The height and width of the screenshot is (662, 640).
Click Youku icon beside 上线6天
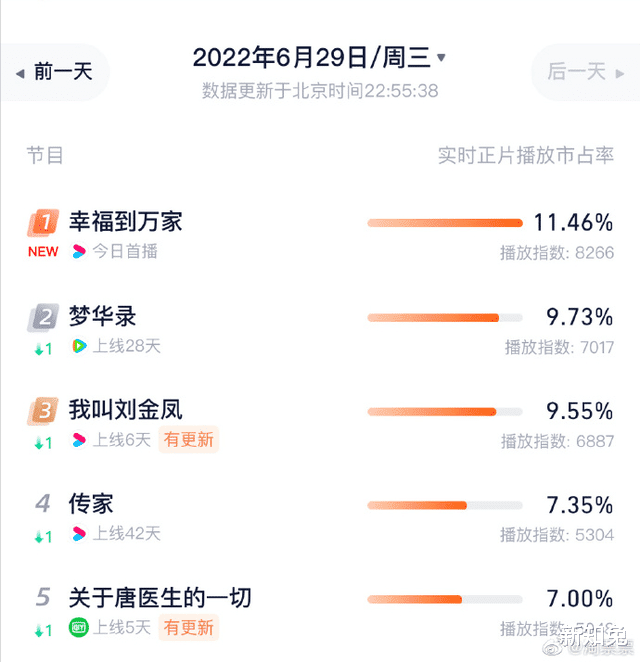click(80, 440)
